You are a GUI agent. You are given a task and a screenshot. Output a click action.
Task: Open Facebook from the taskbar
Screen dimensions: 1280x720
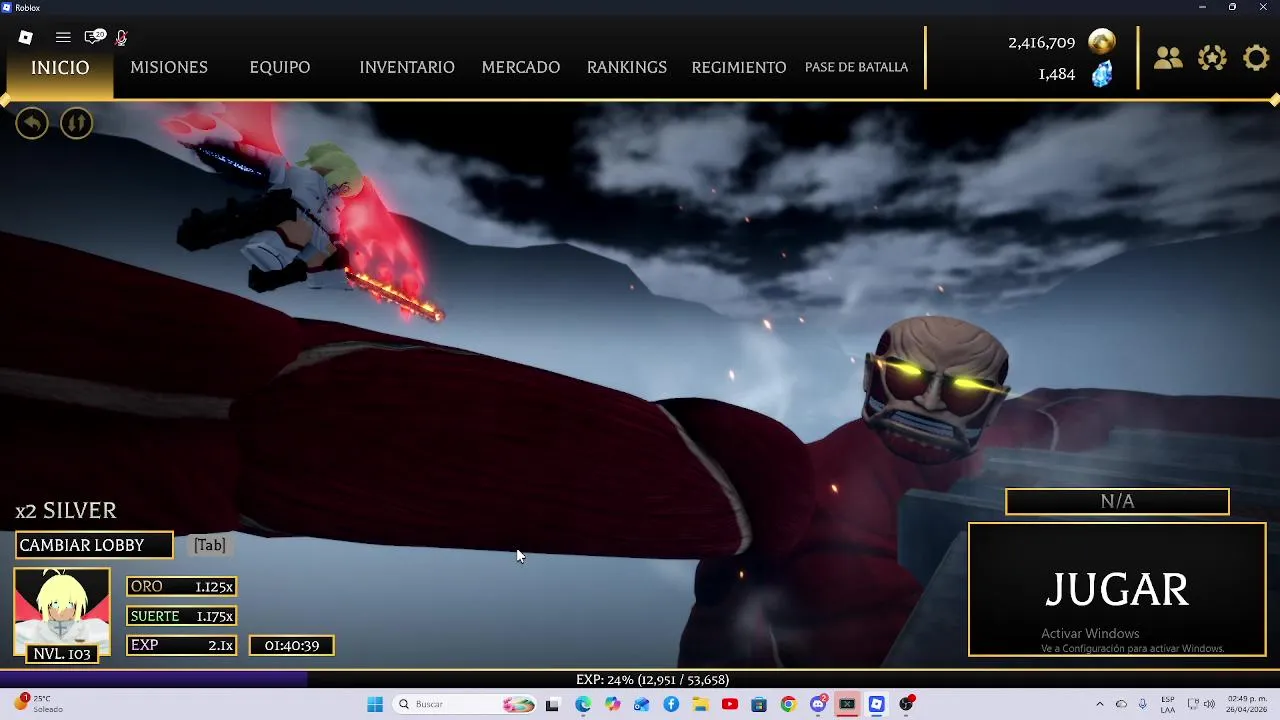(671, 704)
